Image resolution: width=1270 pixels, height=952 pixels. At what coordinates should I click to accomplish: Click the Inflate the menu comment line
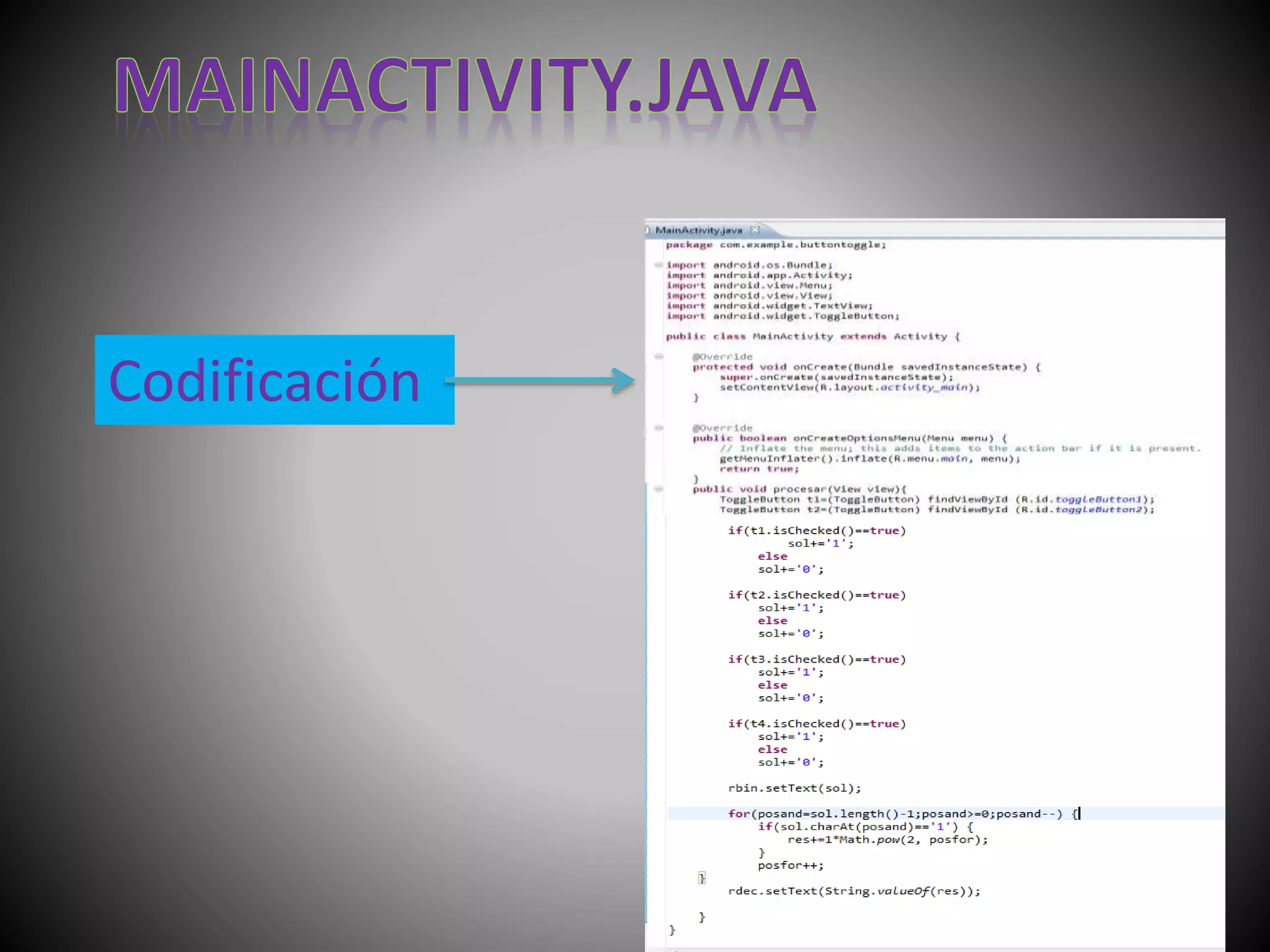click(x=961, y=449)
